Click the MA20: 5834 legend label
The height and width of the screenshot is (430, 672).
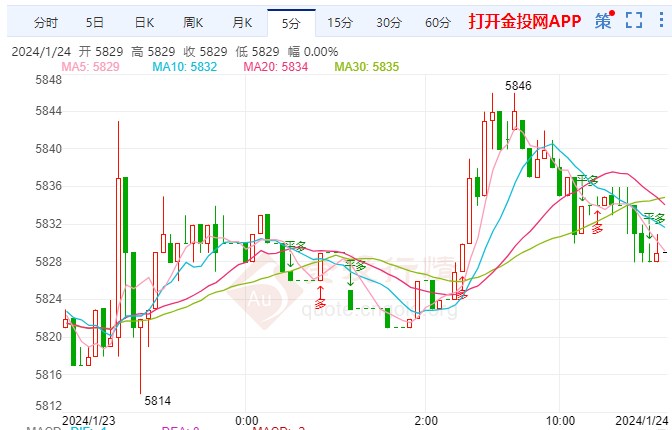pos(276,67)
